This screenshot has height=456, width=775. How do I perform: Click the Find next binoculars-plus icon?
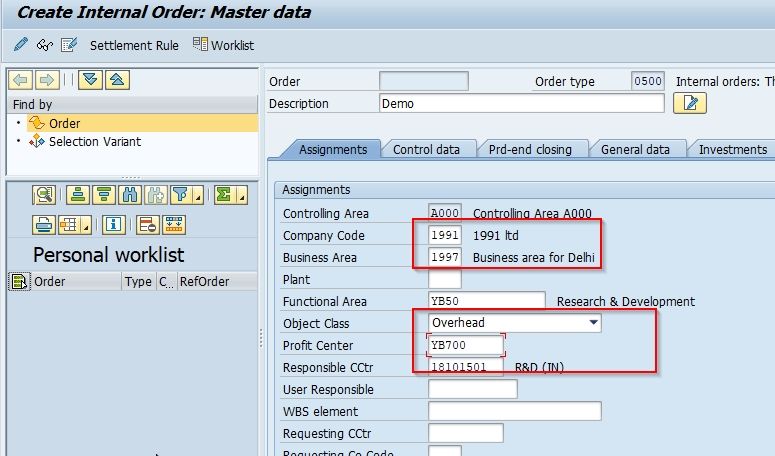[156, 195]
